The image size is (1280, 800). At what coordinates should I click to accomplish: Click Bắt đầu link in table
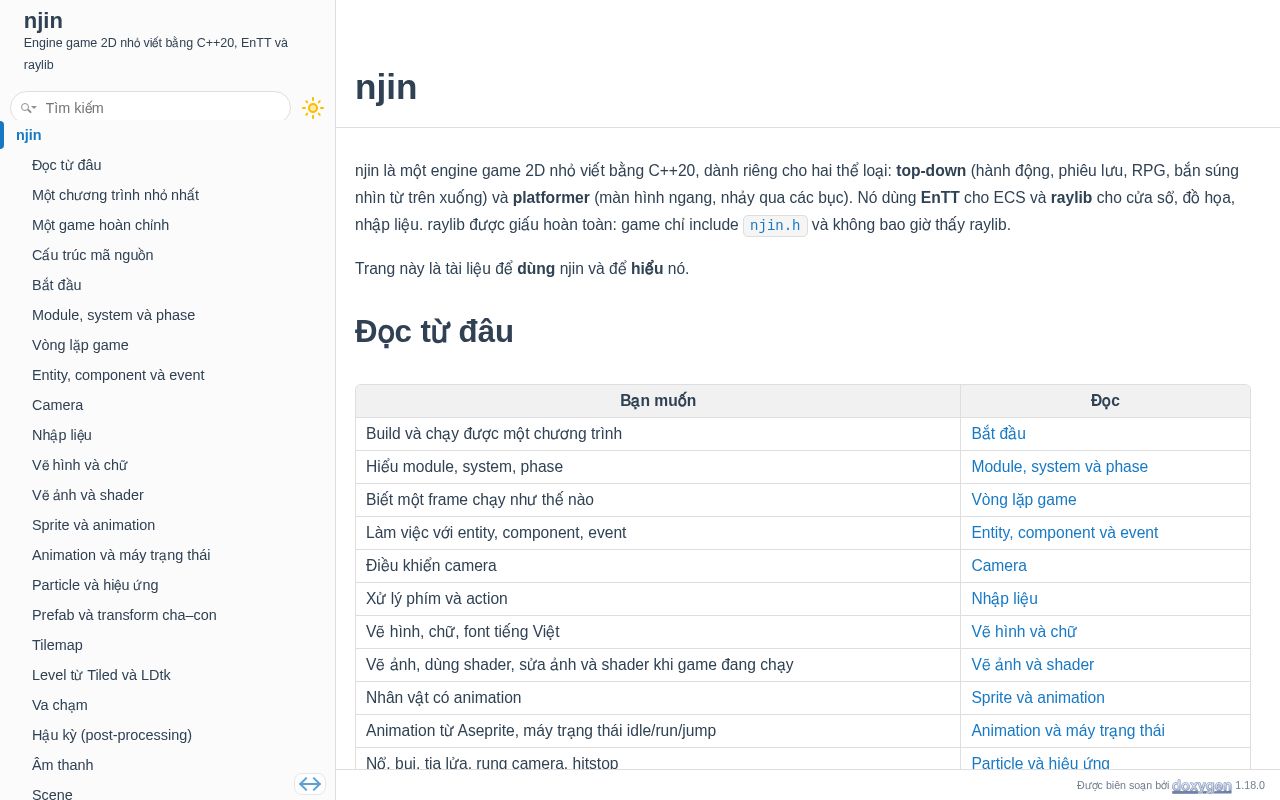999,434
